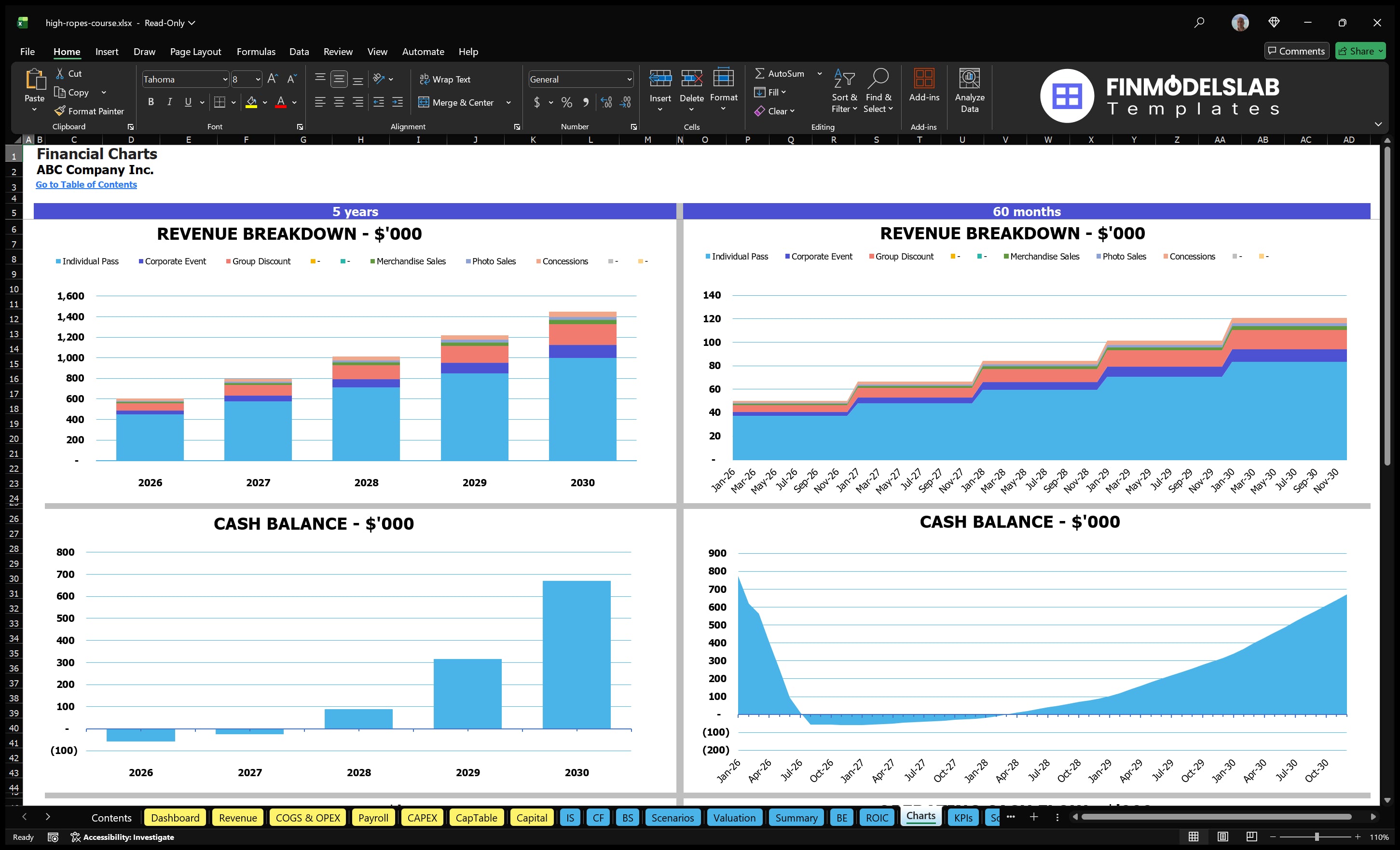The width and height of the screenshot is (1400, 850).
Task: Toggle bold formatting
Action: click(151, 102)
